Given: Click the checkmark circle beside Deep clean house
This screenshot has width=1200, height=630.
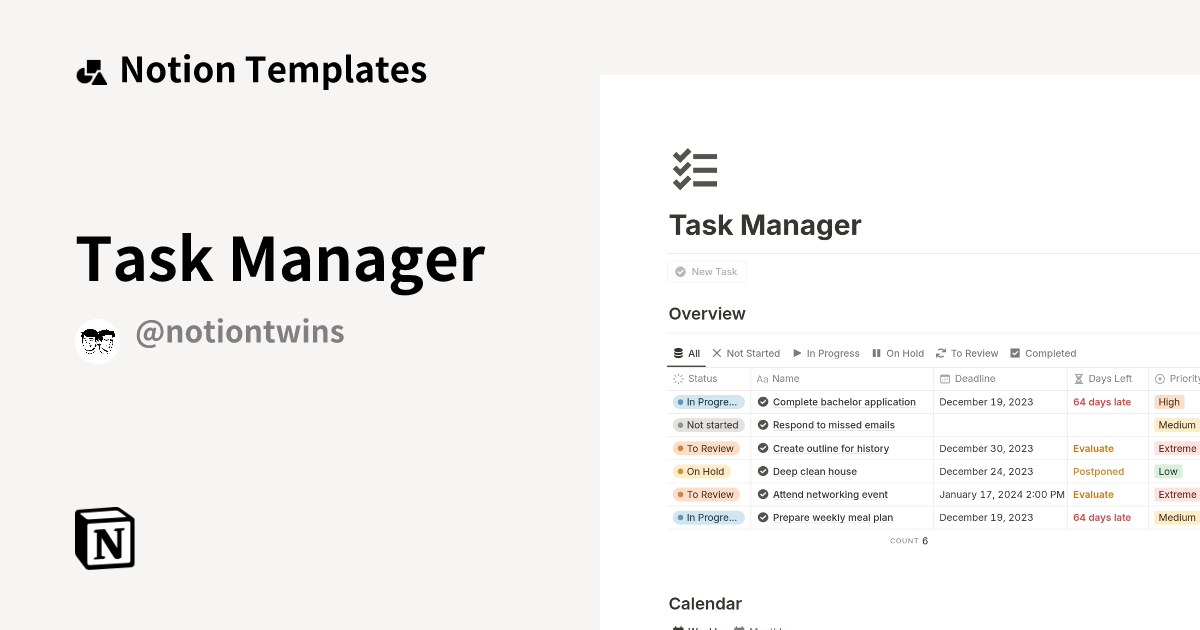Looking at the screenshot, I should click(763, 471).
